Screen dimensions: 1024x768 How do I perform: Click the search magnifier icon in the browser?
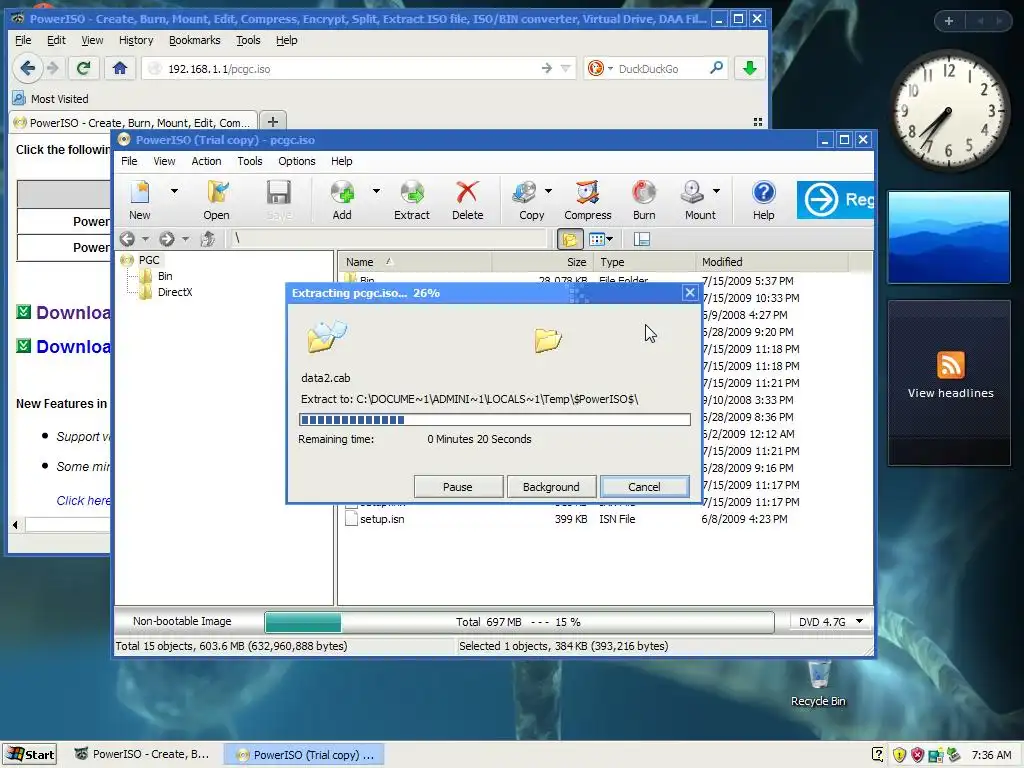click(x=716, y=68)
